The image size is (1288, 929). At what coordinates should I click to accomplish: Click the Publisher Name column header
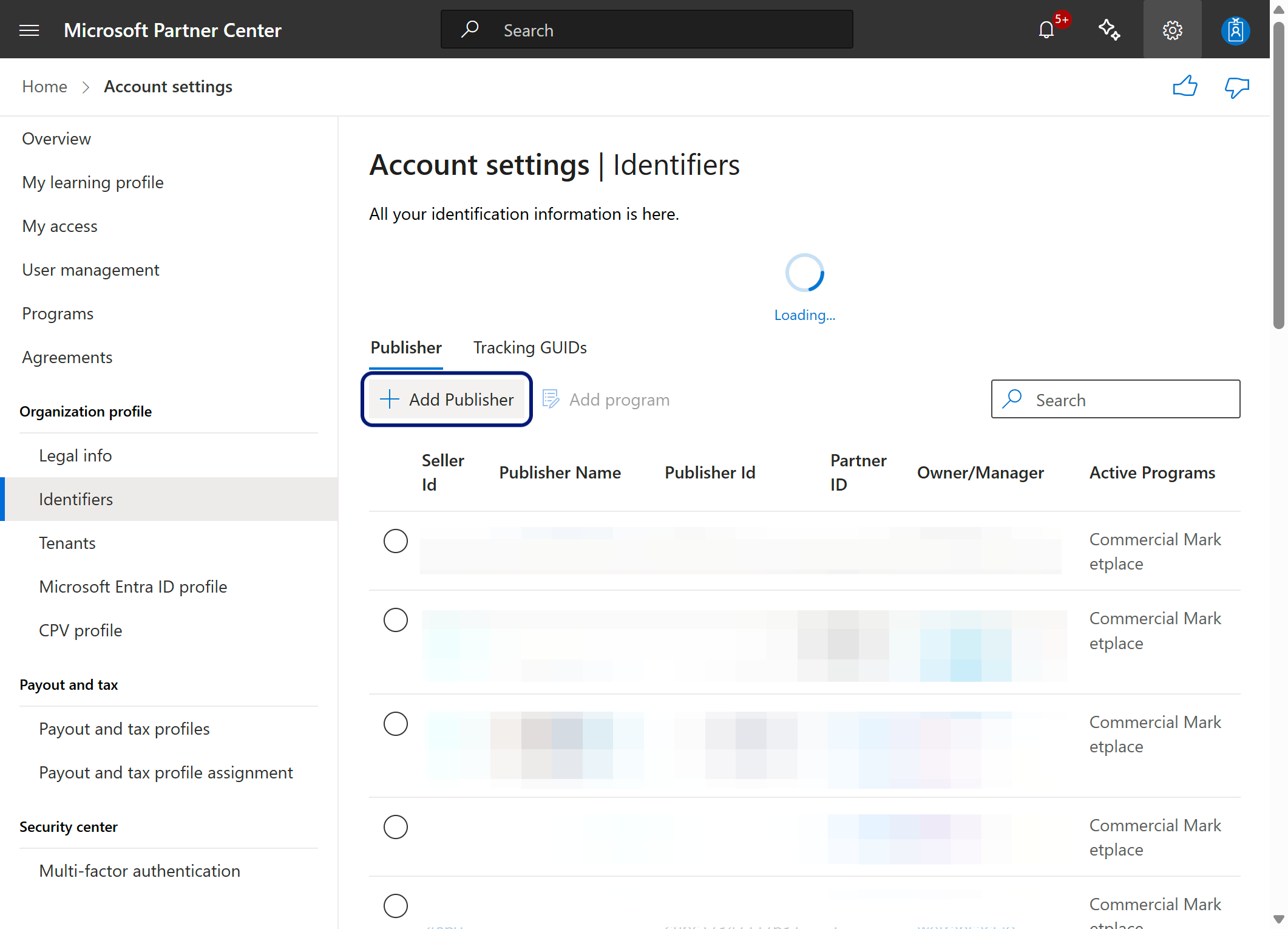pyautogui.click(x=560, y=473)
